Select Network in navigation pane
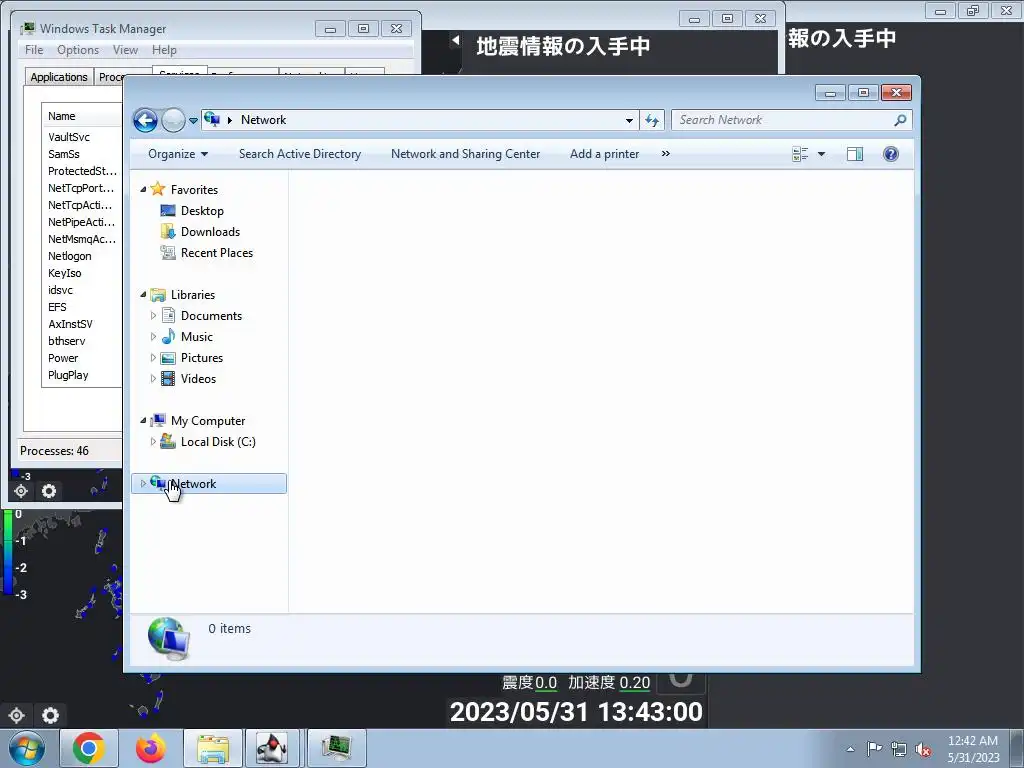Viewport: 1024px width, 768px height. [209, 484]
